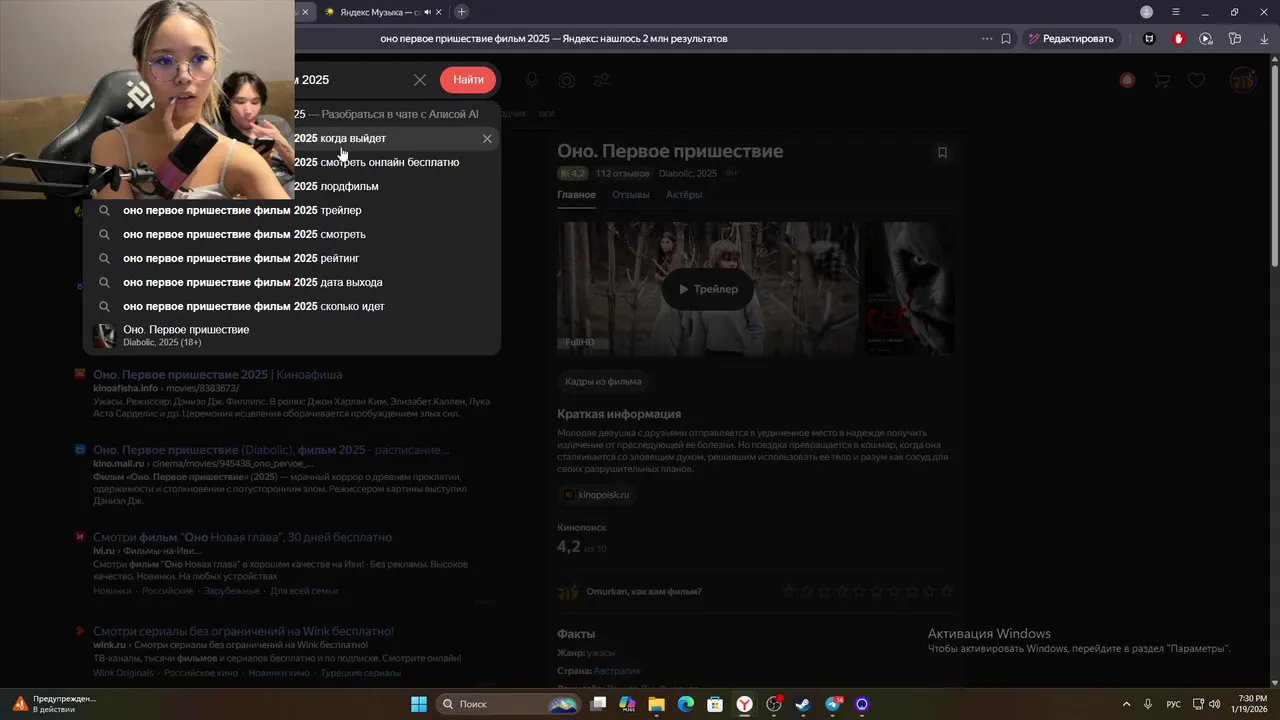Open the video playback toolbar icon
The image size is (1280, 720).
(x=1206, y=39)
